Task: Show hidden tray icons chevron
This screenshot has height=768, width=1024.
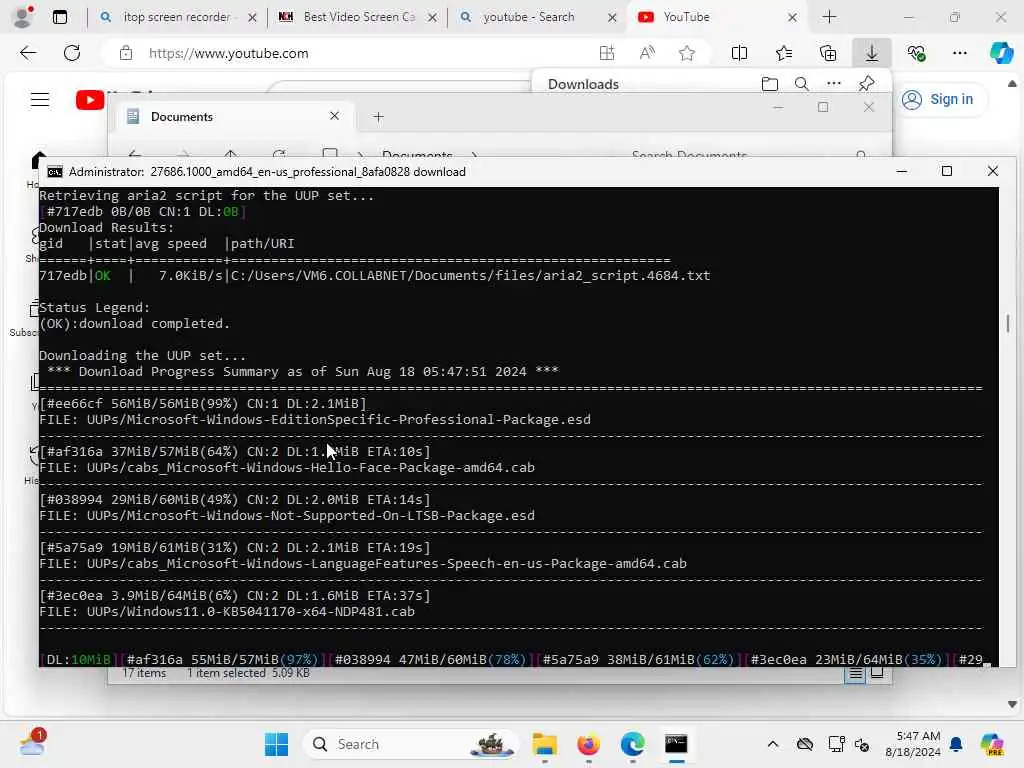Action: (773, 744)
